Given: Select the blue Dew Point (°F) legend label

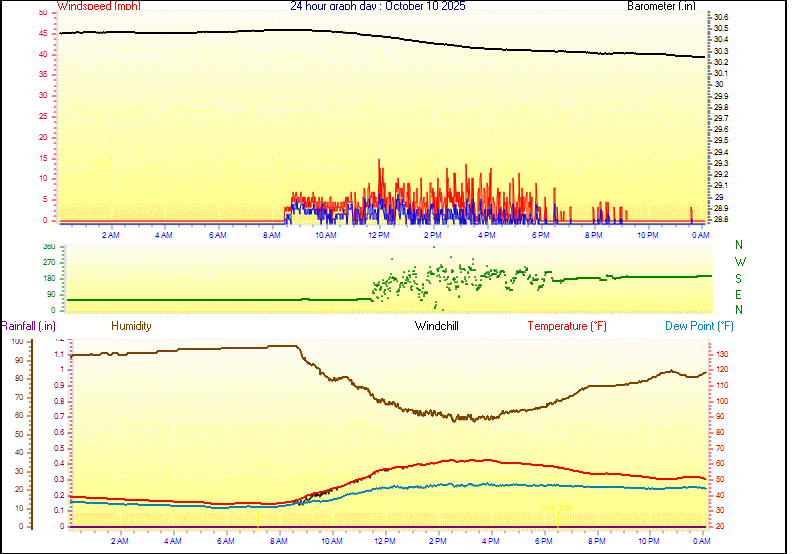Looking at the screenshot, I should point(699,326).
